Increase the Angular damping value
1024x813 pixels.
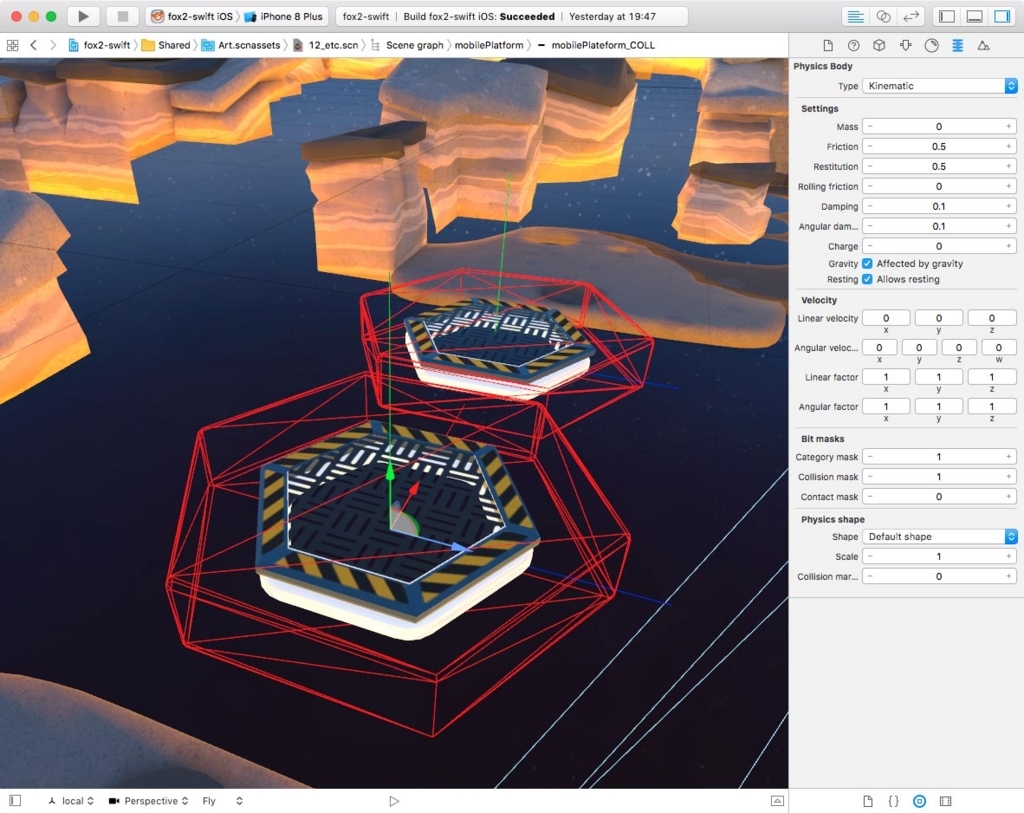[1008, 226]
